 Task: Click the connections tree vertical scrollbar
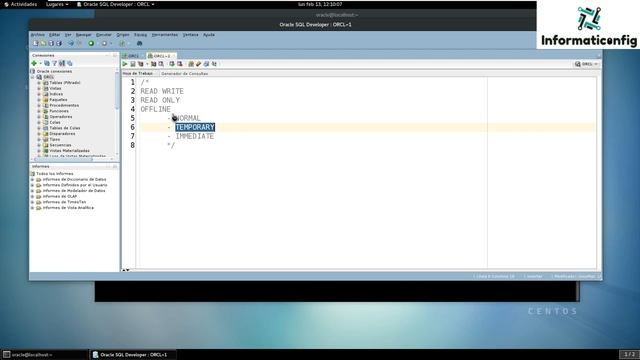[117, 91]
